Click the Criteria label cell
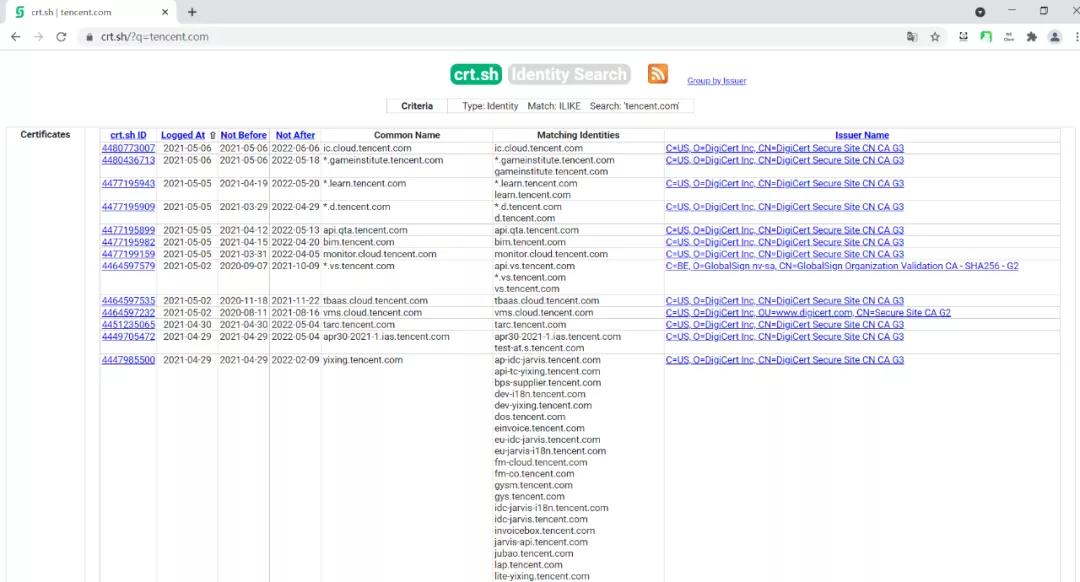The image size is (1080, 582). click(x=417, y=106)
